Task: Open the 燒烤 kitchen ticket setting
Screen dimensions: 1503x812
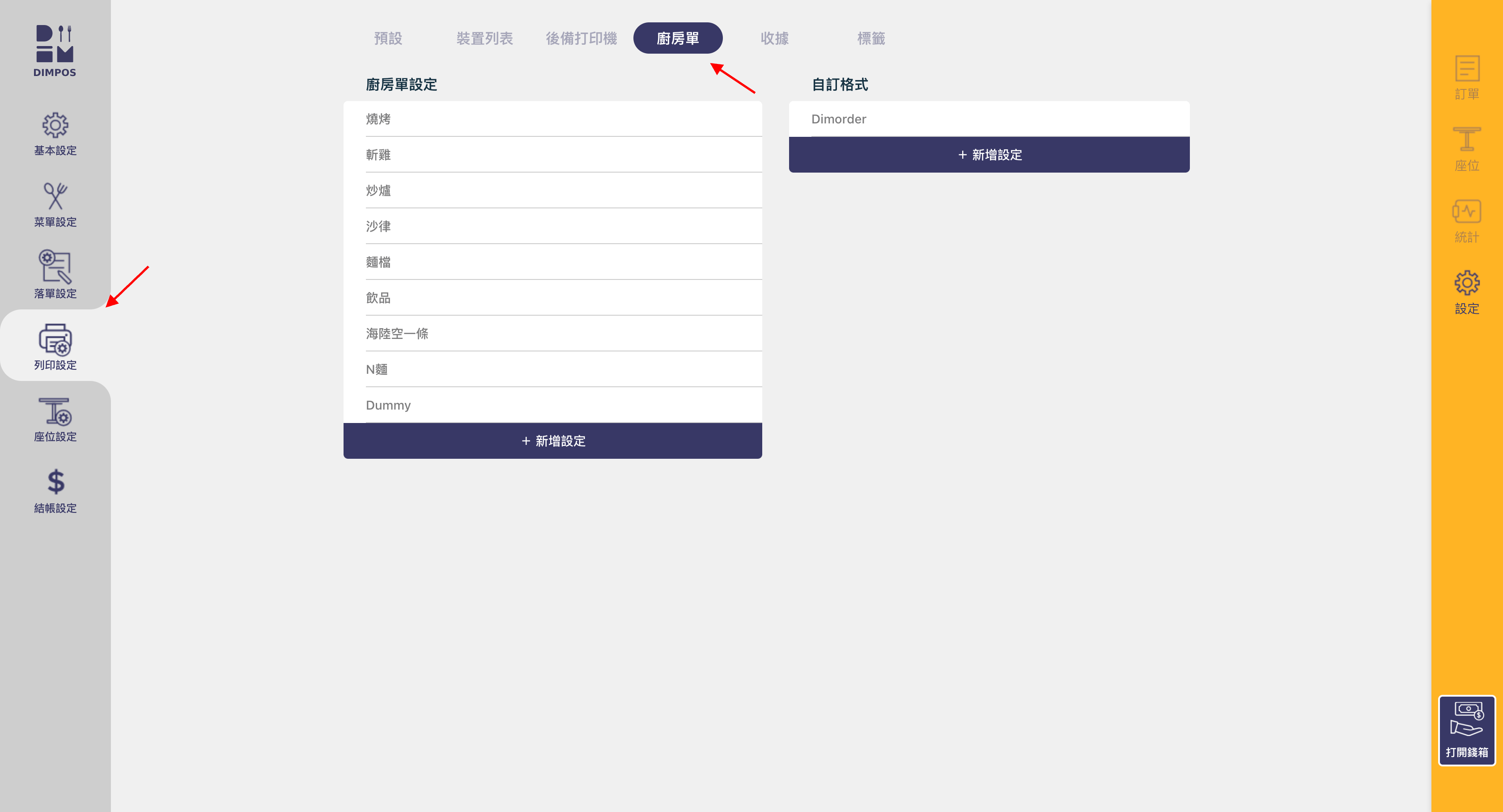Action: coord(552,119)
